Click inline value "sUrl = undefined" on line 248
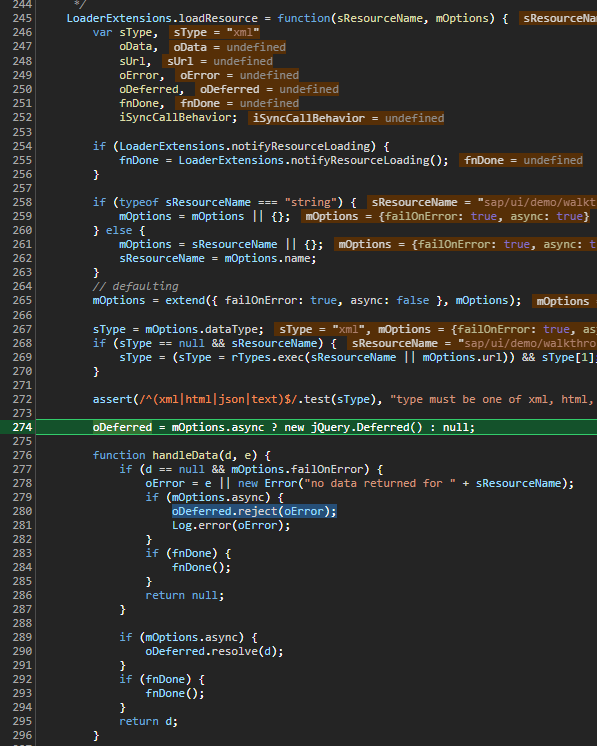The image size is (597, 746). tap(219, 61)
